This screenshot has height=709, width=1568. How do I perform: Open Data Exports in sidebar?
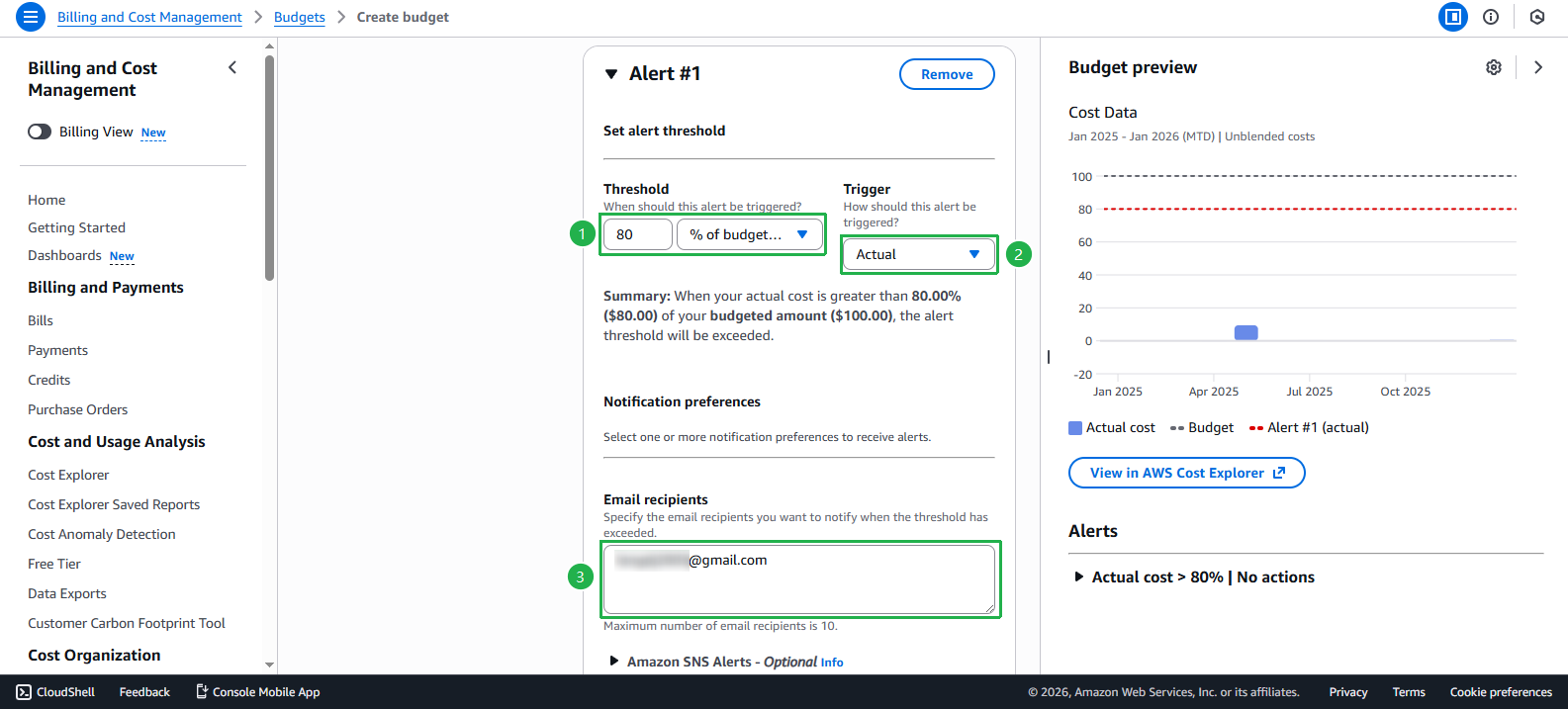pyautogui.click(x=67, y=593)
